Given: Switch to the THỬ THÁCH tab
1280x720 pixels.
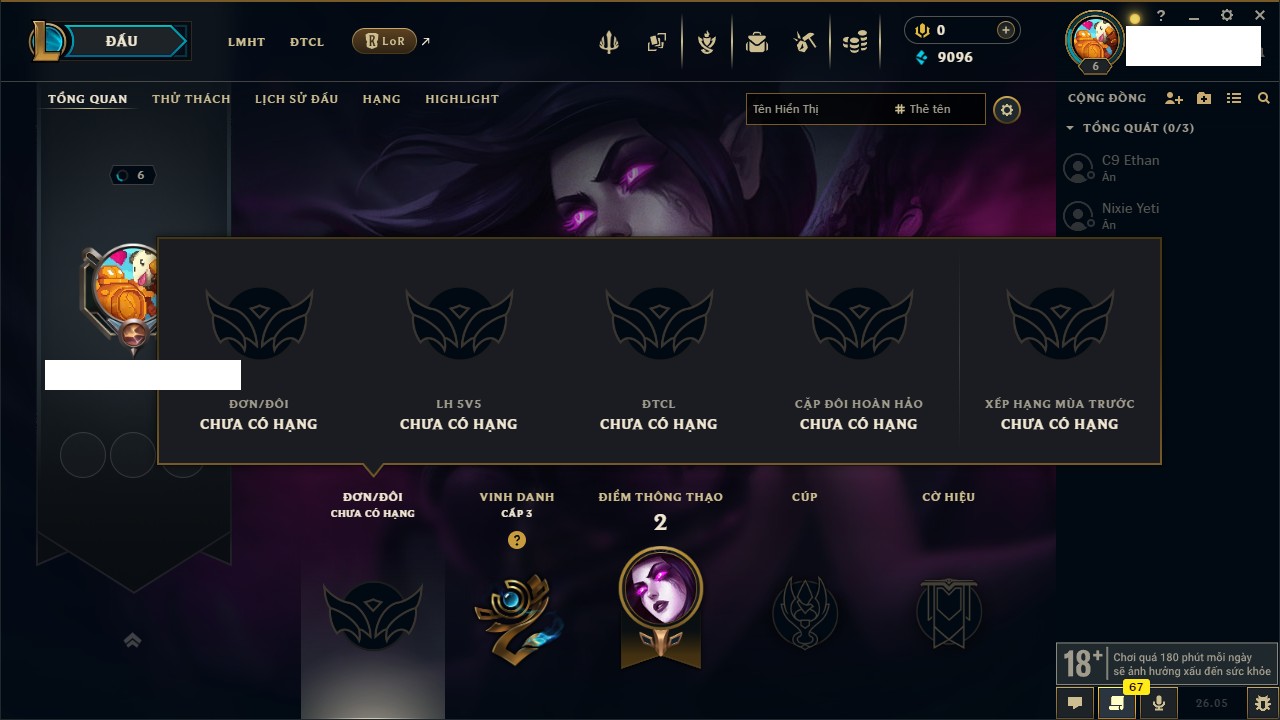Looking at the screenshot, I should tap(191, 99).
